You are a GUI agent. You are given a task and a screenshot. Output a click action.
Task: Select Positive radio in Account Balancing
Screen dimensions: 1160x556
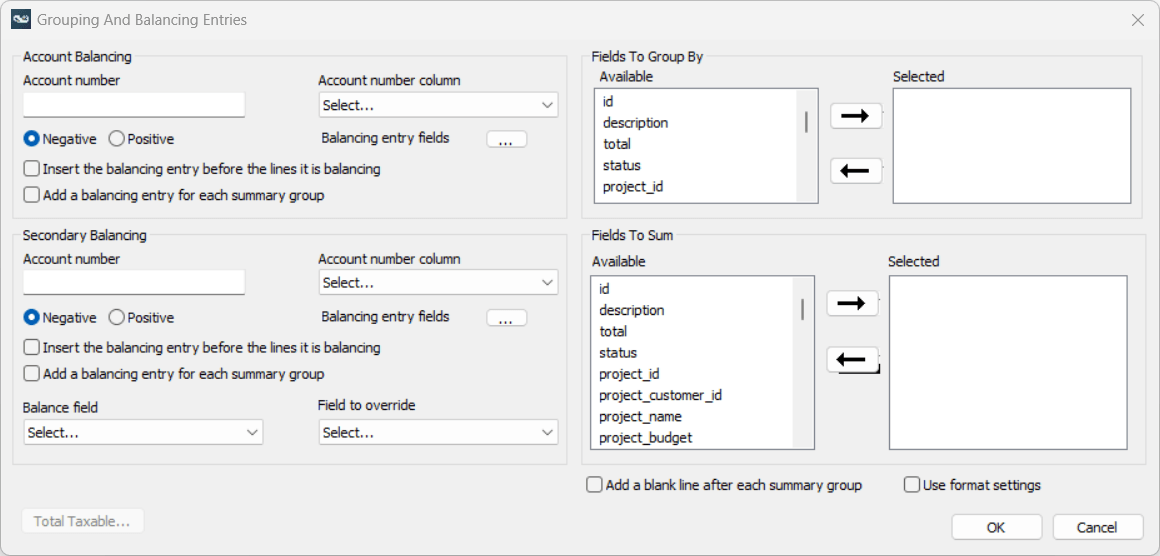[116, 139]
